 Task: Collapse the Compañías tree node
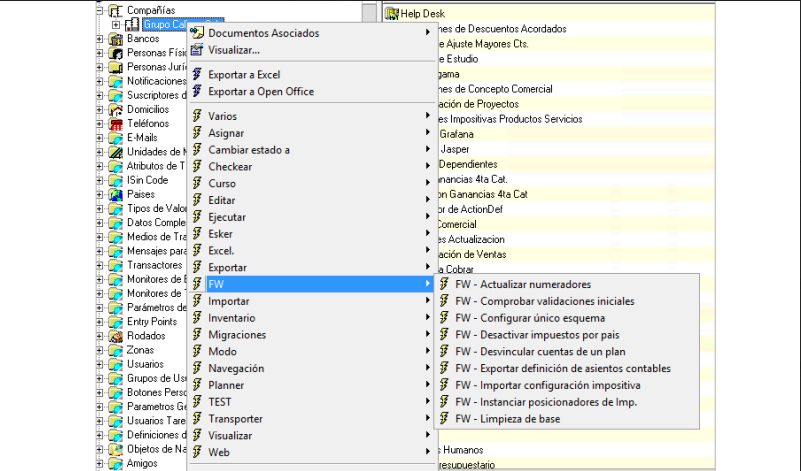pos(100,10)
